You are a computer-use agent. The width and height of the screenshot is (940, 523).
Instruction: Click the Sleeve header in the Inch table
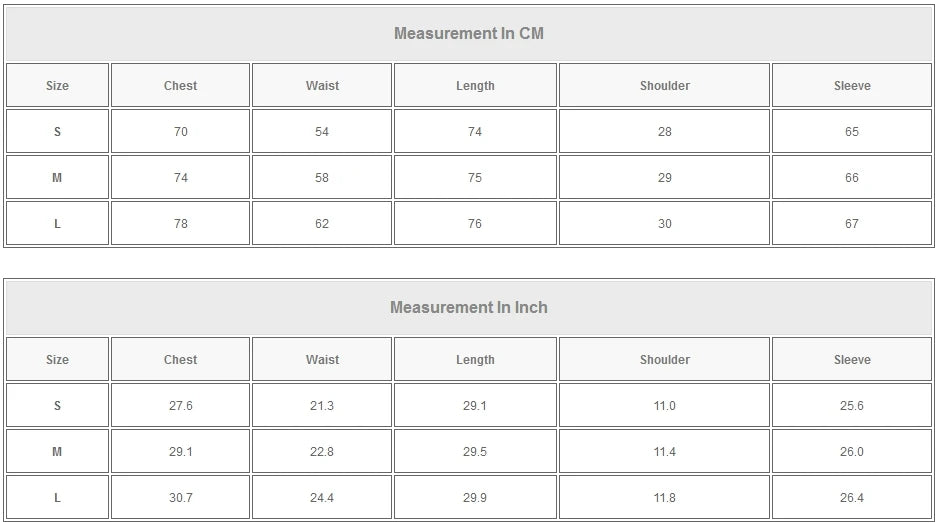(852, 360)
